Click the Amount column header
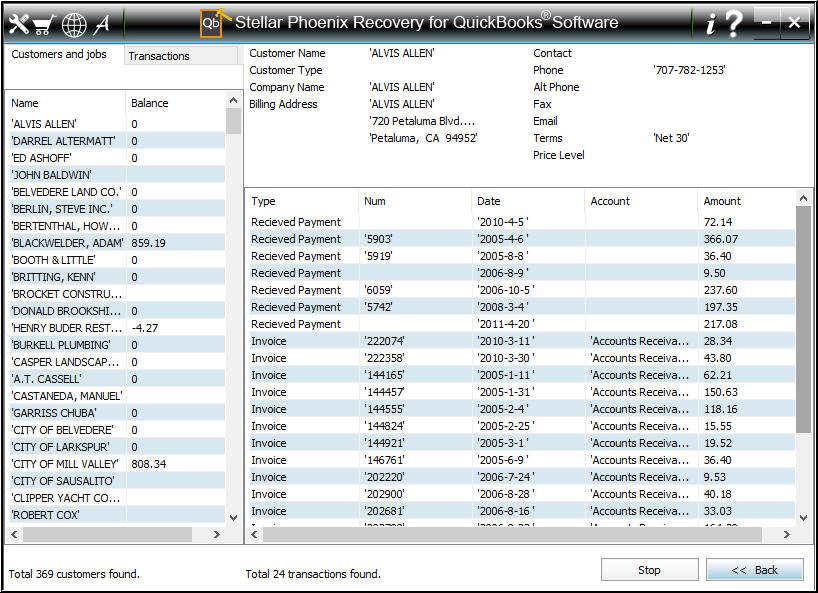The width and height of the screenshot is (818, 593). [722, 201]
